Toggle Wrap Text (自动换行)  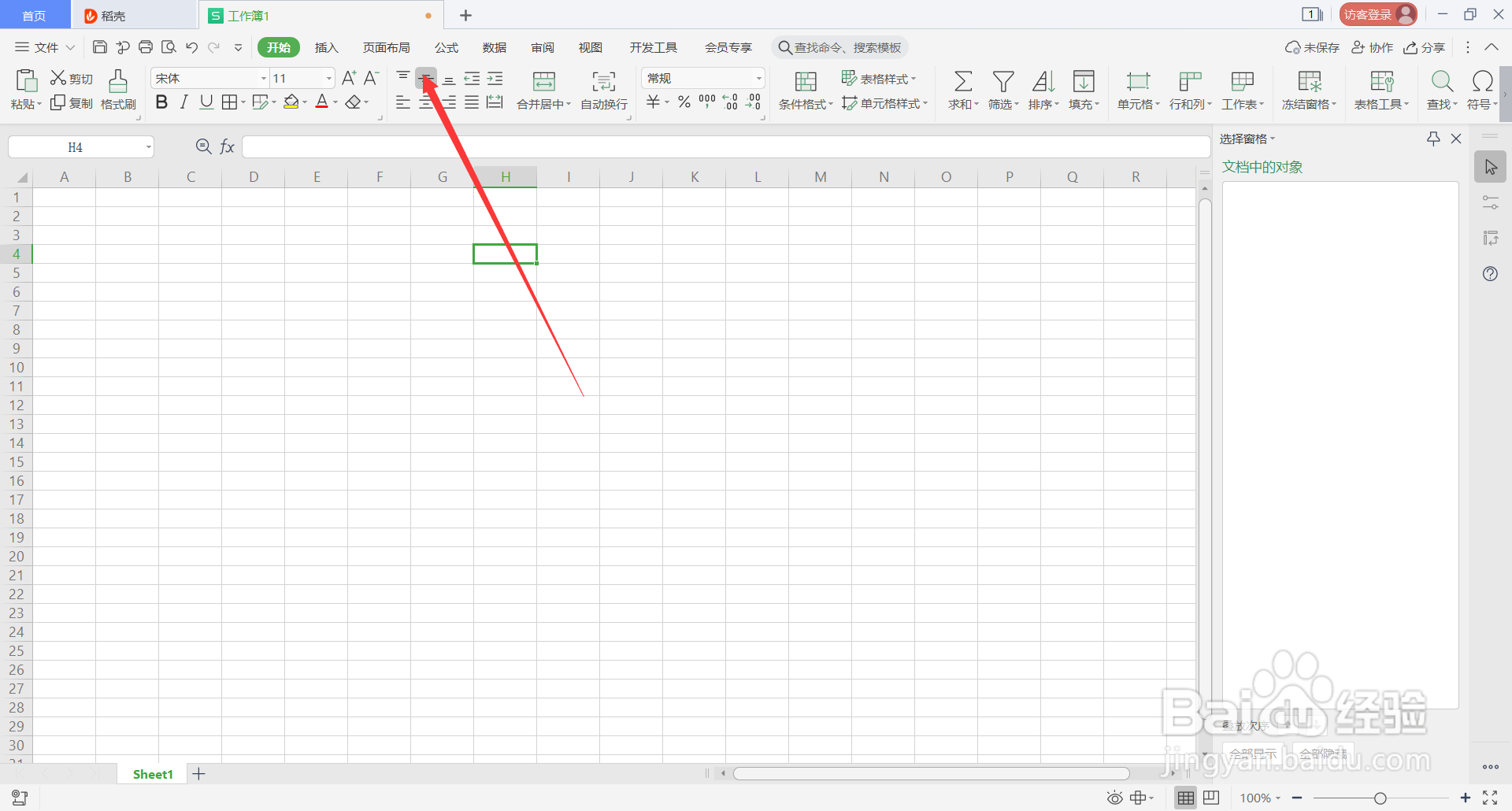pyautogui.click(x=604, y=91)
